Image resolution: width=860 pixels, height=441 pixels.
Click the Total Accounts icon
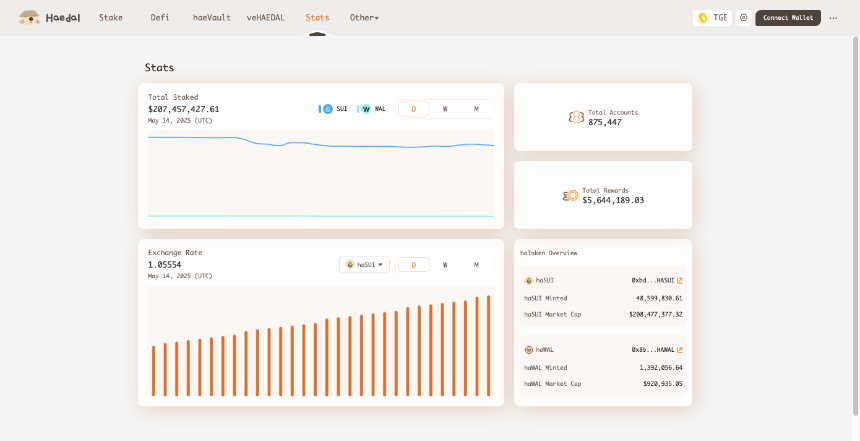[x=576, y=117]
